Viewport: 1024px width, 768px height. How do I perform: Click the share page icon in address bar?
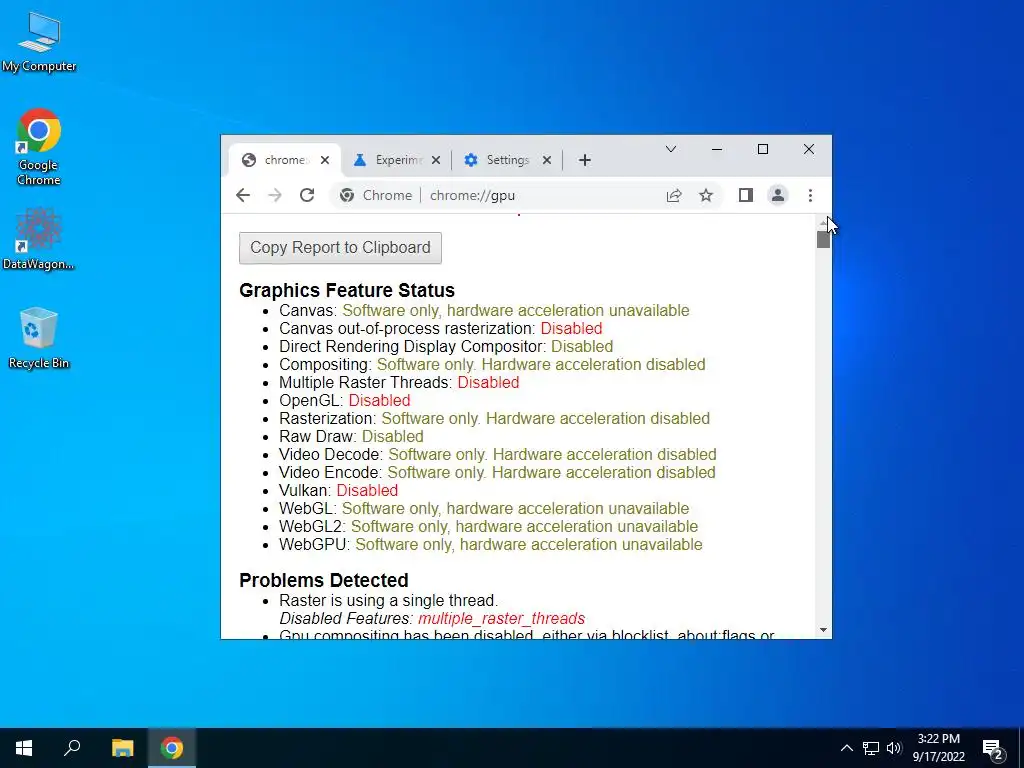point(674,195)
